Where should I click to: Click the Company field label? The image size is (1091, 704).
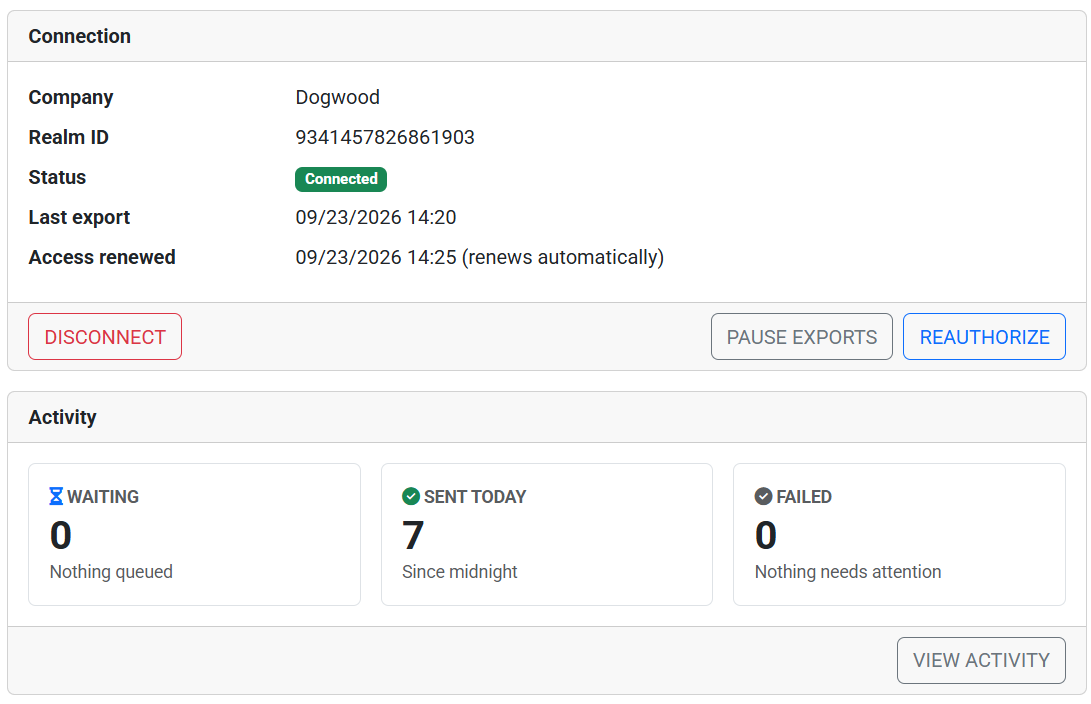click(71, 97)
